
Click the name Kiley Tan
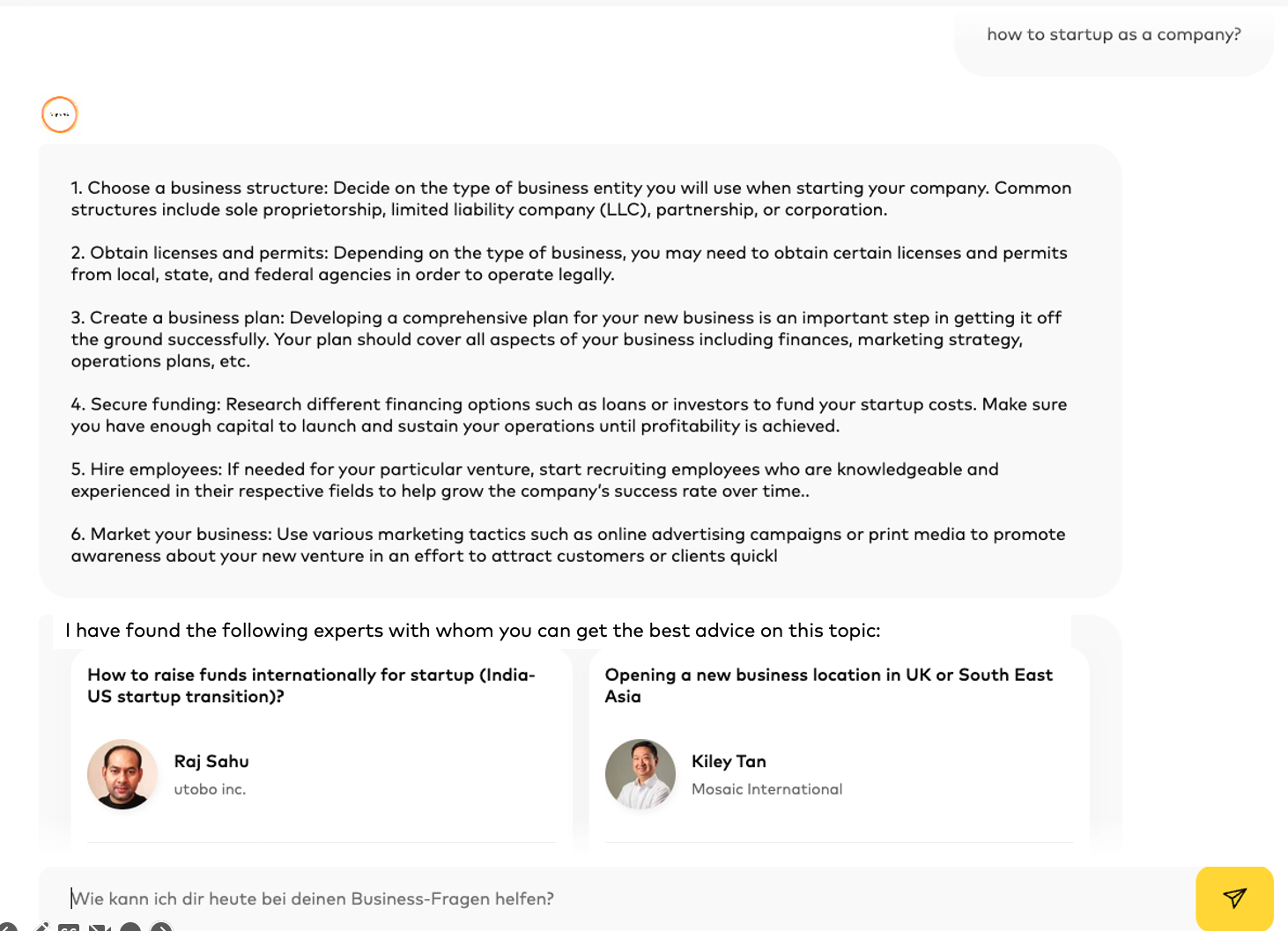point(729,761)
